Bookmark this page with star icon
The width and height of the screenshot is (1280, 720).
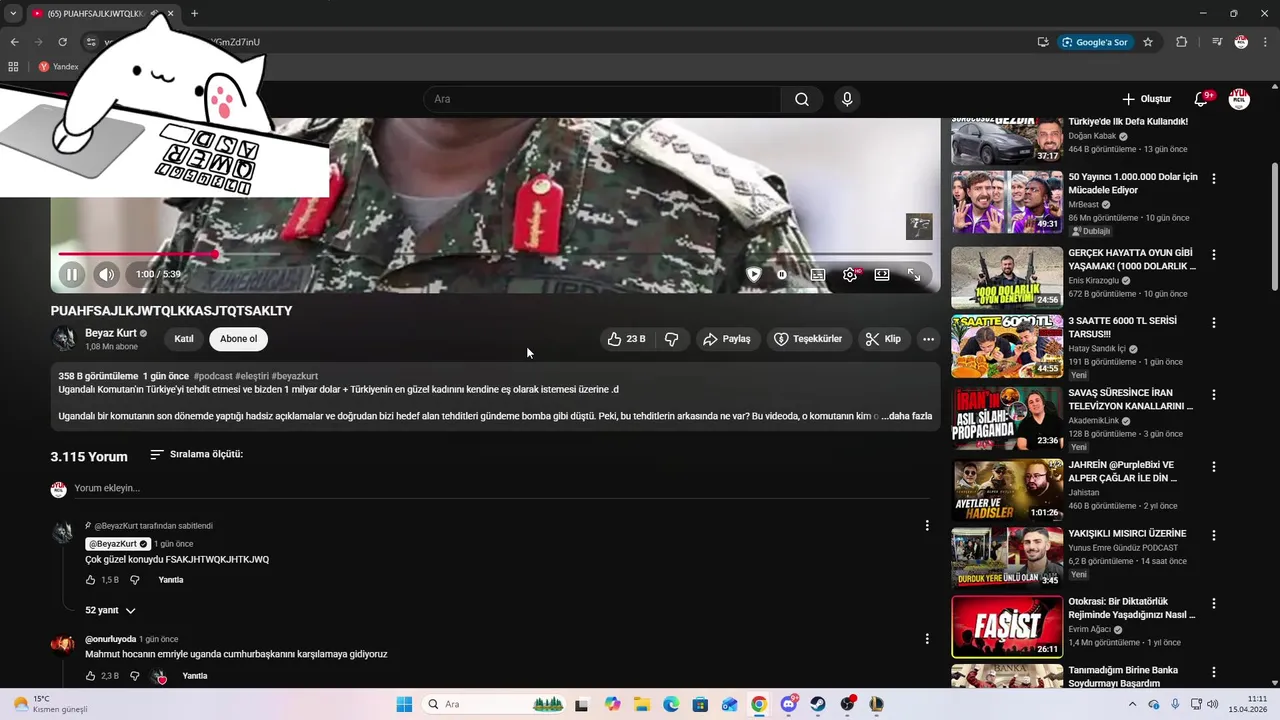pos(1148,42)
